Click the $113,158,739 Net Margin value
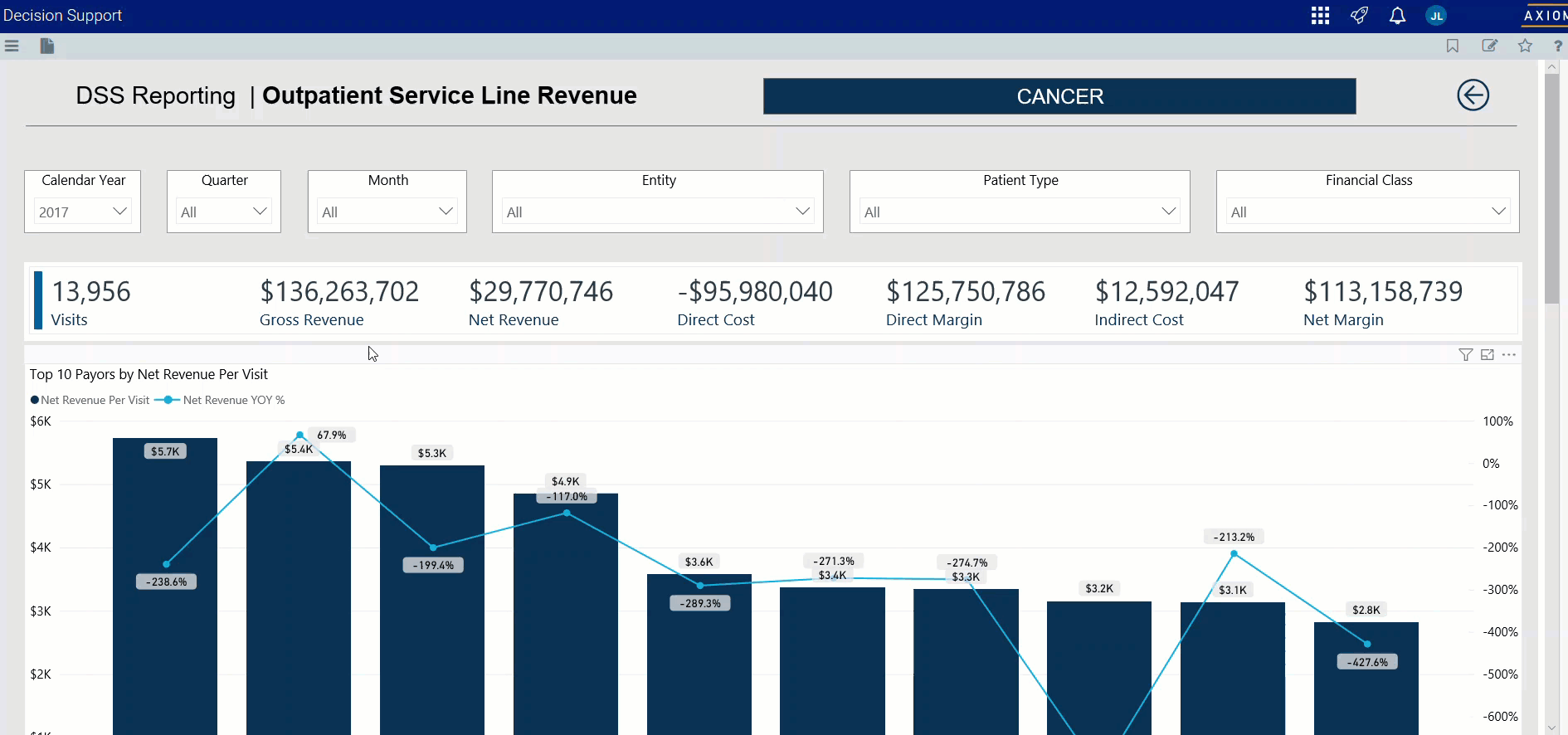1568x735 pixels. 1383,291
